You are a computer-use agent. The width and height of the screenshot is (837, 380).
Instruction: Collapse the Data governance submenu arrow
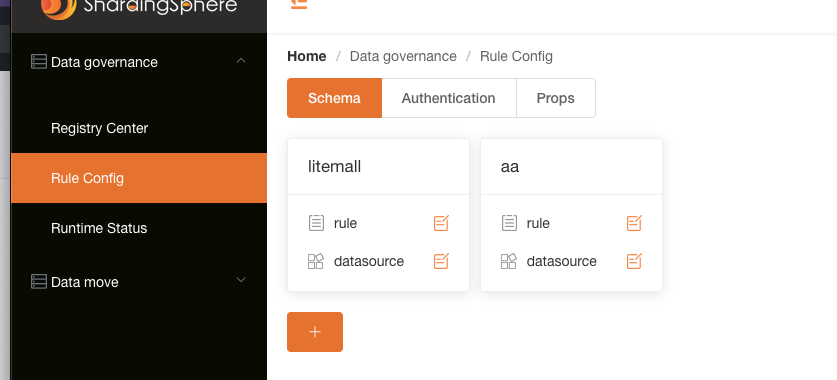tap(241, 61)
